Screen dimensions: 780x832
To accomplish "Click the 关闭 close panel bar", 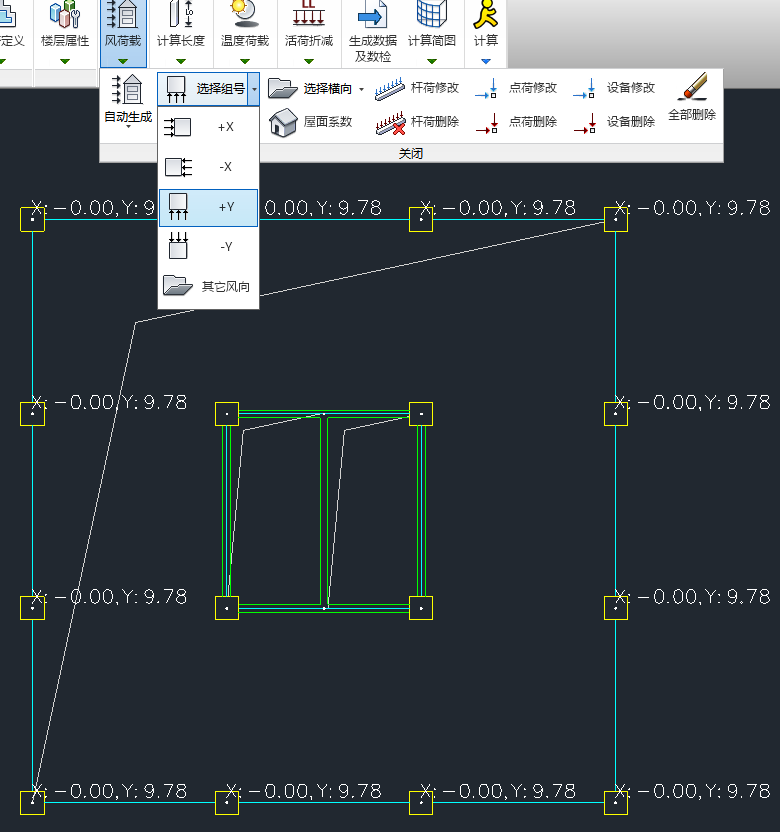I will [x=411, y=153].
